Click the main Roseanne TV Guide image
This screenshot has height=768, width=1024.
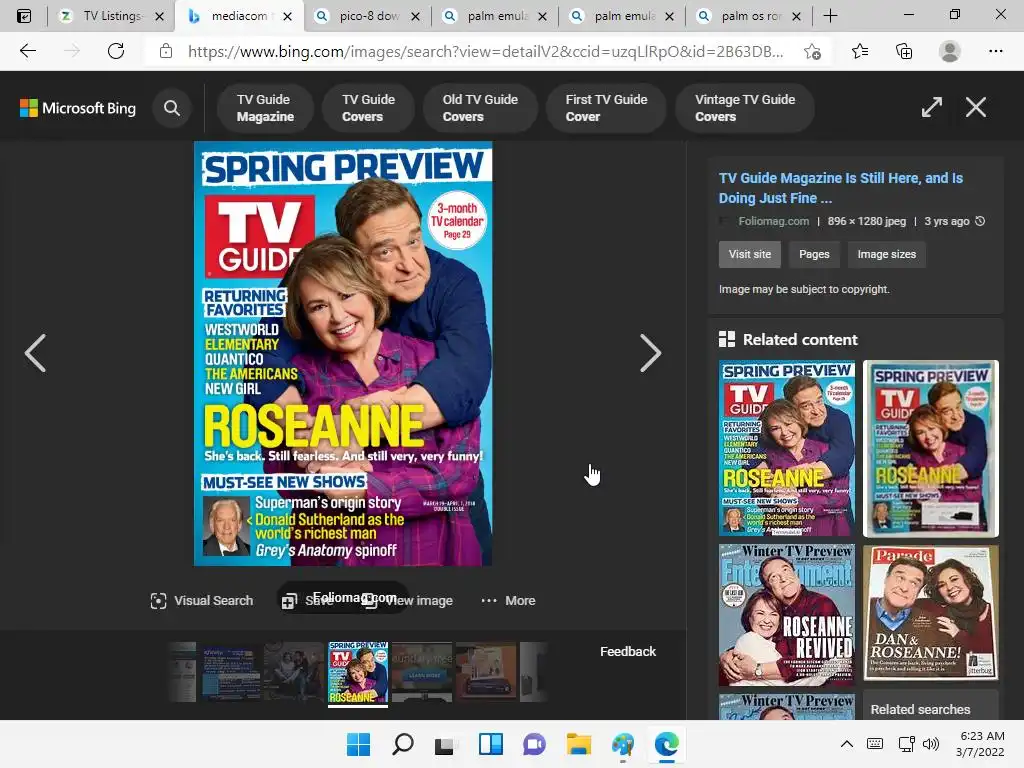coord(343,353)
